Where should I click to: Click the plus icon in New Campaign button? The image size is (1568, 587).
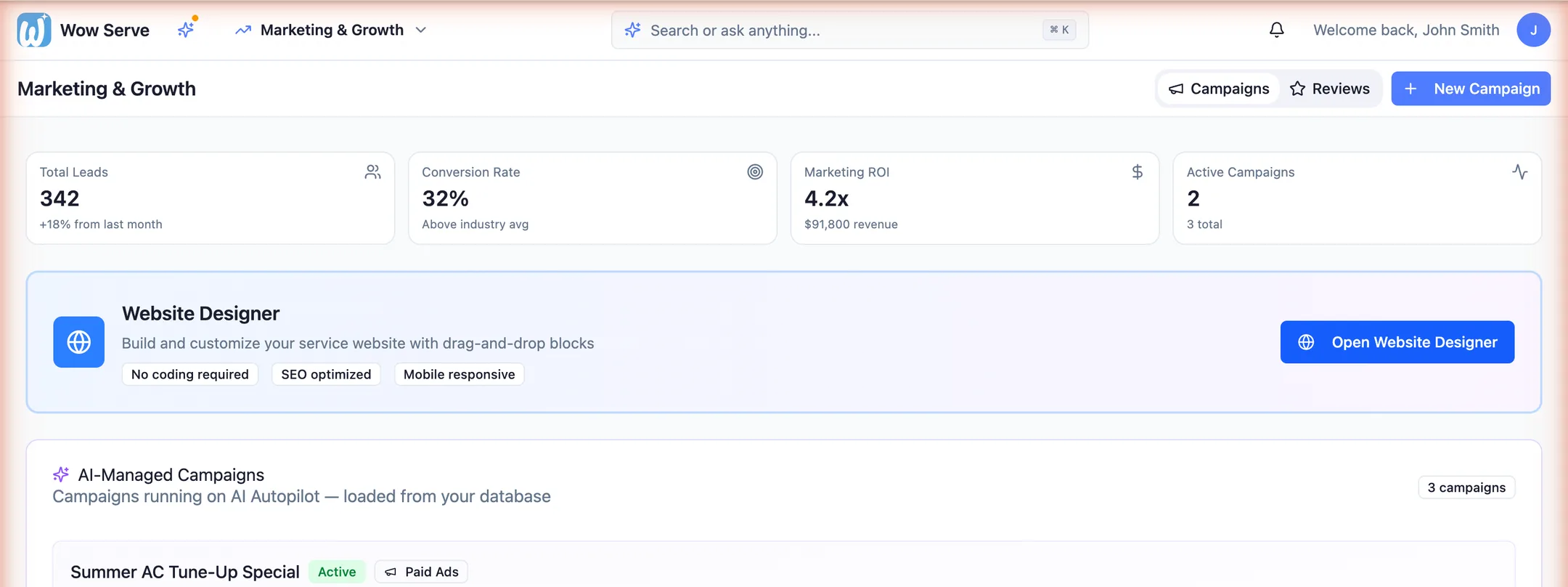1410,89
